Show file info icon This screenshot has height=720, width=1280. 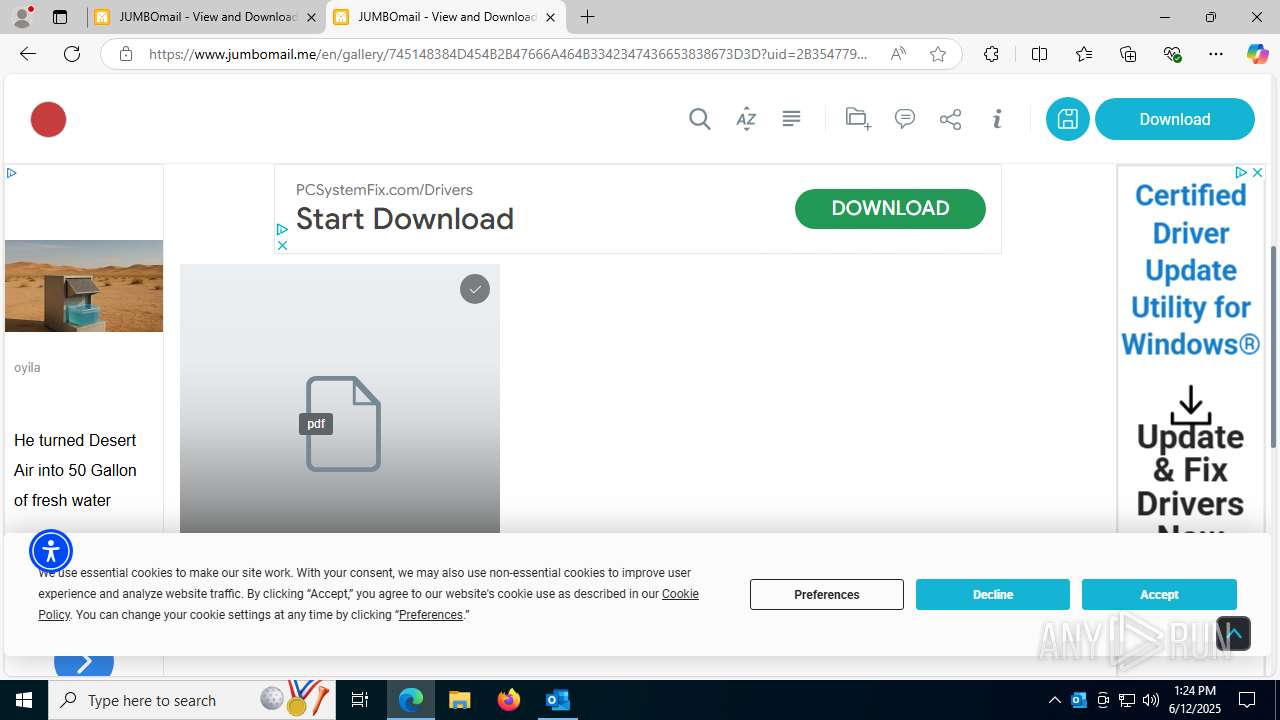pyautogui.click(x=997, y=119)
